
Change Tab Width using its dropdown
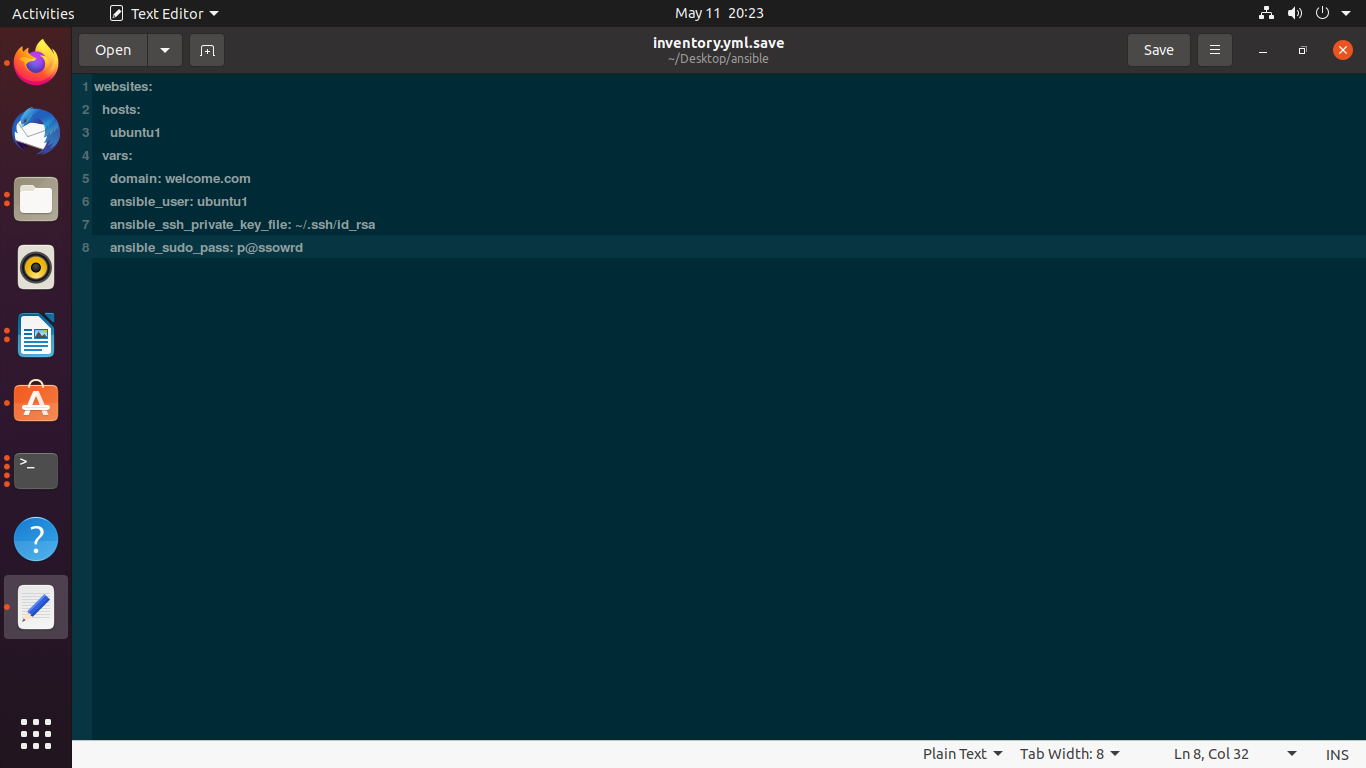pyautogui.click(x=1069, y=754)
